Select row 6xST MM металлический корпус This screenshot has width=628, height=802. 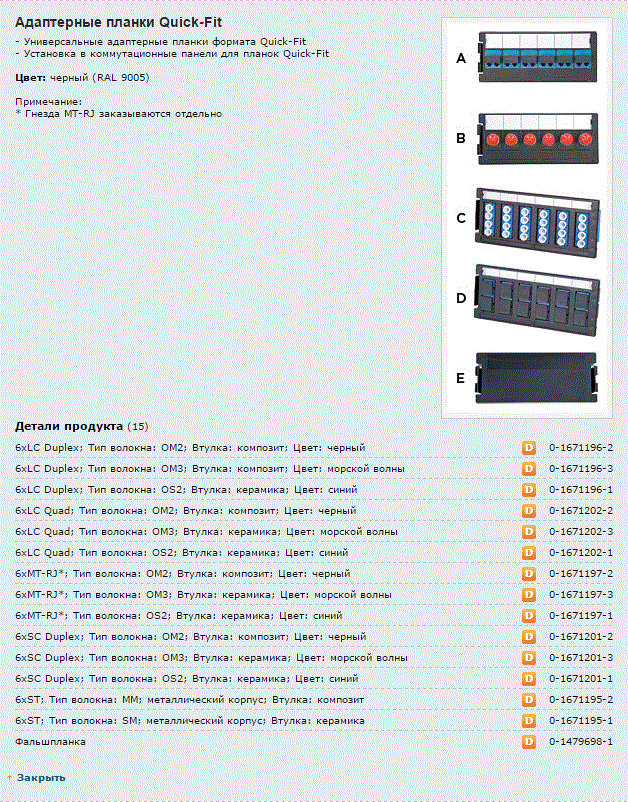[x=190, y=700]
